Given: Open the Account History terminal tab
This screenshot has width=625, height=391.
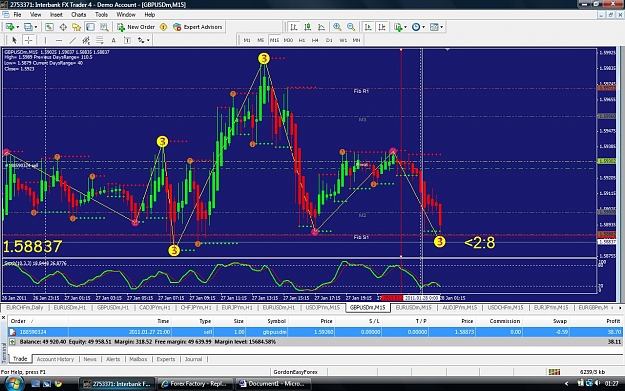Looking at the screenshot, I should pyautogui.click(x=55, y=359).
